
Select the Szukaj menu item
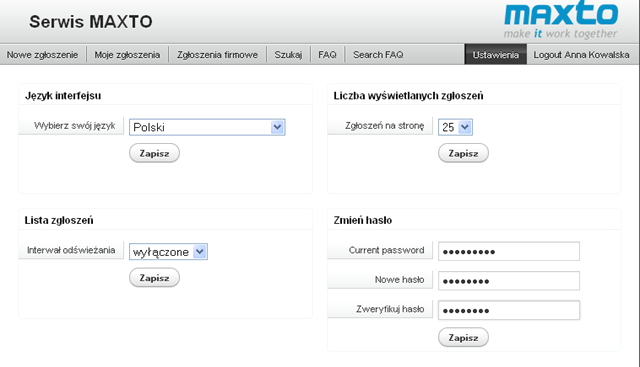[288, 55]
